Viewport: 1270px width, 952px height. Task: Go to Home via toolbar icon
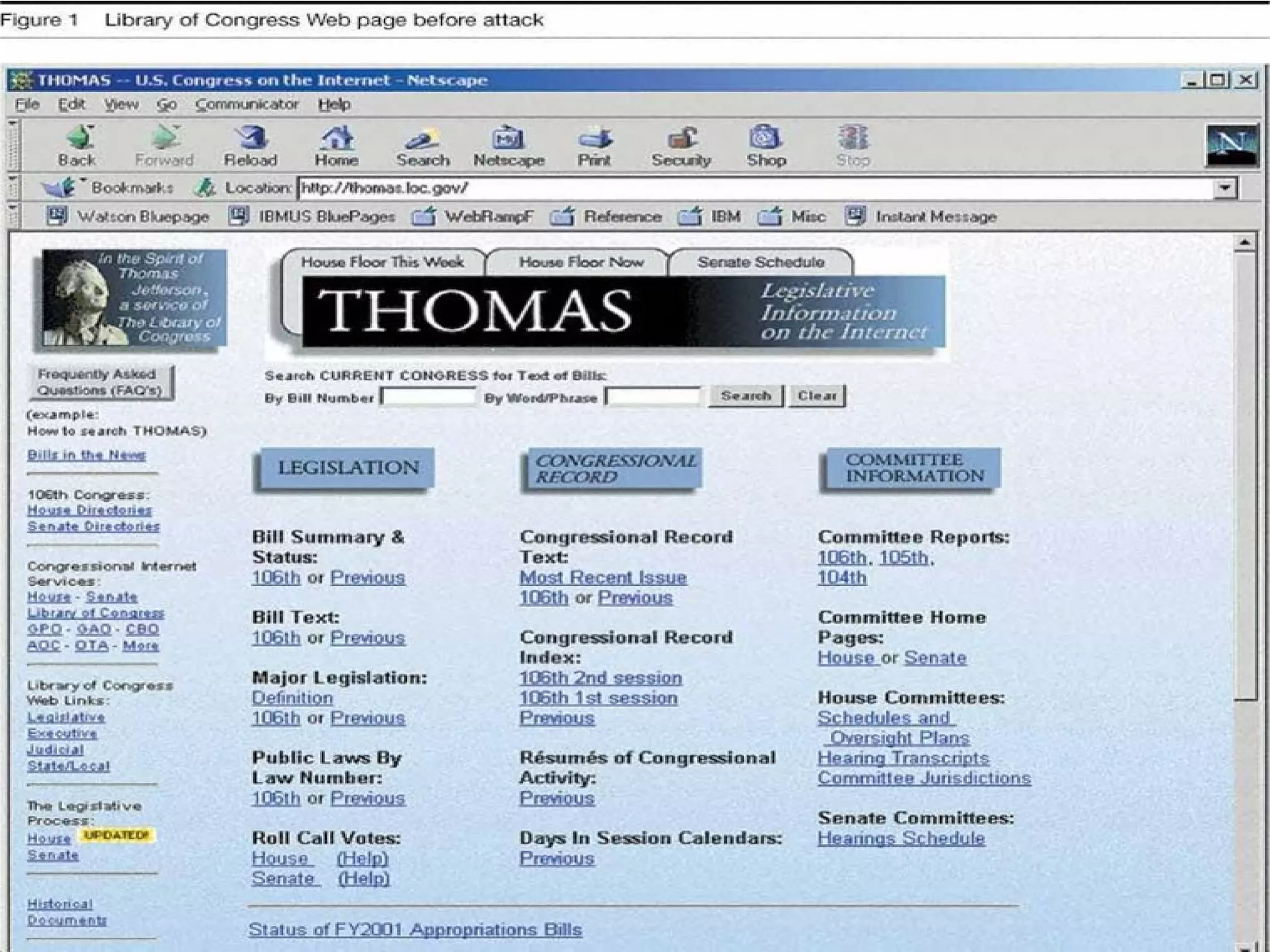click(x=336, y=138)
